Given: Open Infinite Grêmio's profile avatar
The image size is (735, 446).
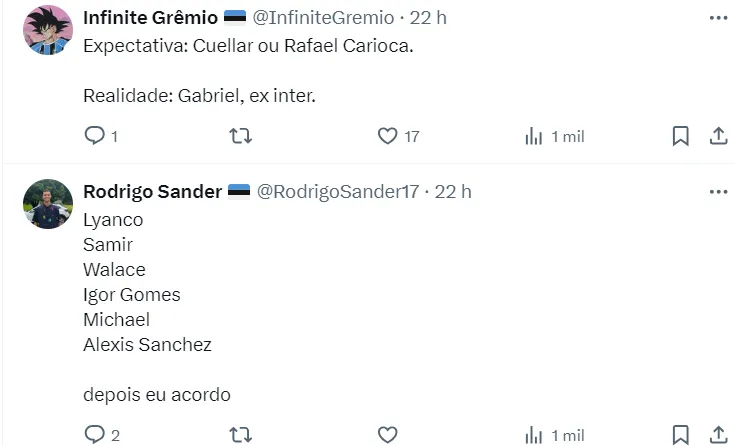Looking at the screenshot, I should 48,30.
